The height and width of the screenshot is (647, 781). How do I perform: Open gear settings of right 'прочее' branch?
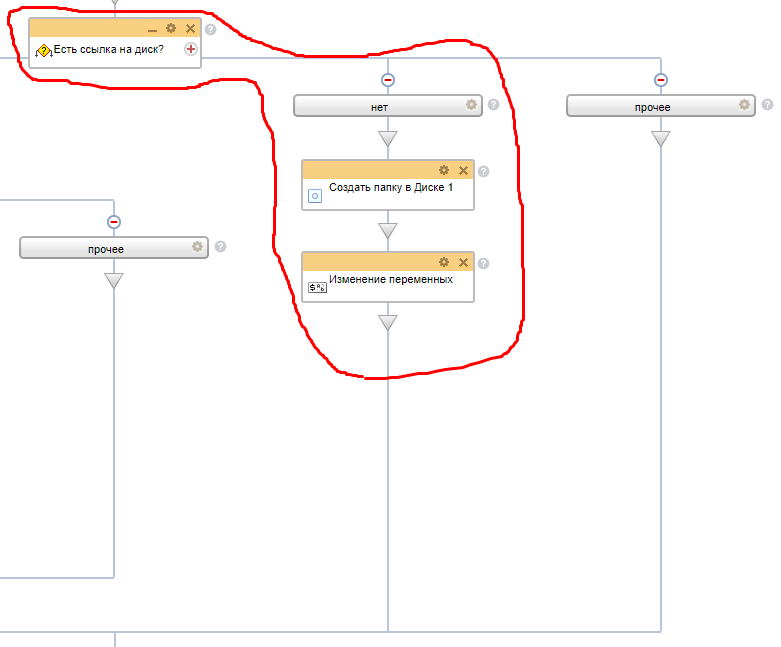(x=744, y=105)
